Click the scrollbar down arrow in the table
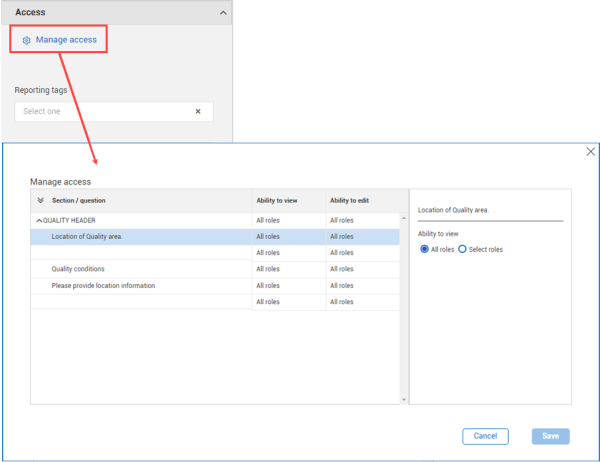Image resolution: width=600 pixels, height=462 pixels. [404, 399]
